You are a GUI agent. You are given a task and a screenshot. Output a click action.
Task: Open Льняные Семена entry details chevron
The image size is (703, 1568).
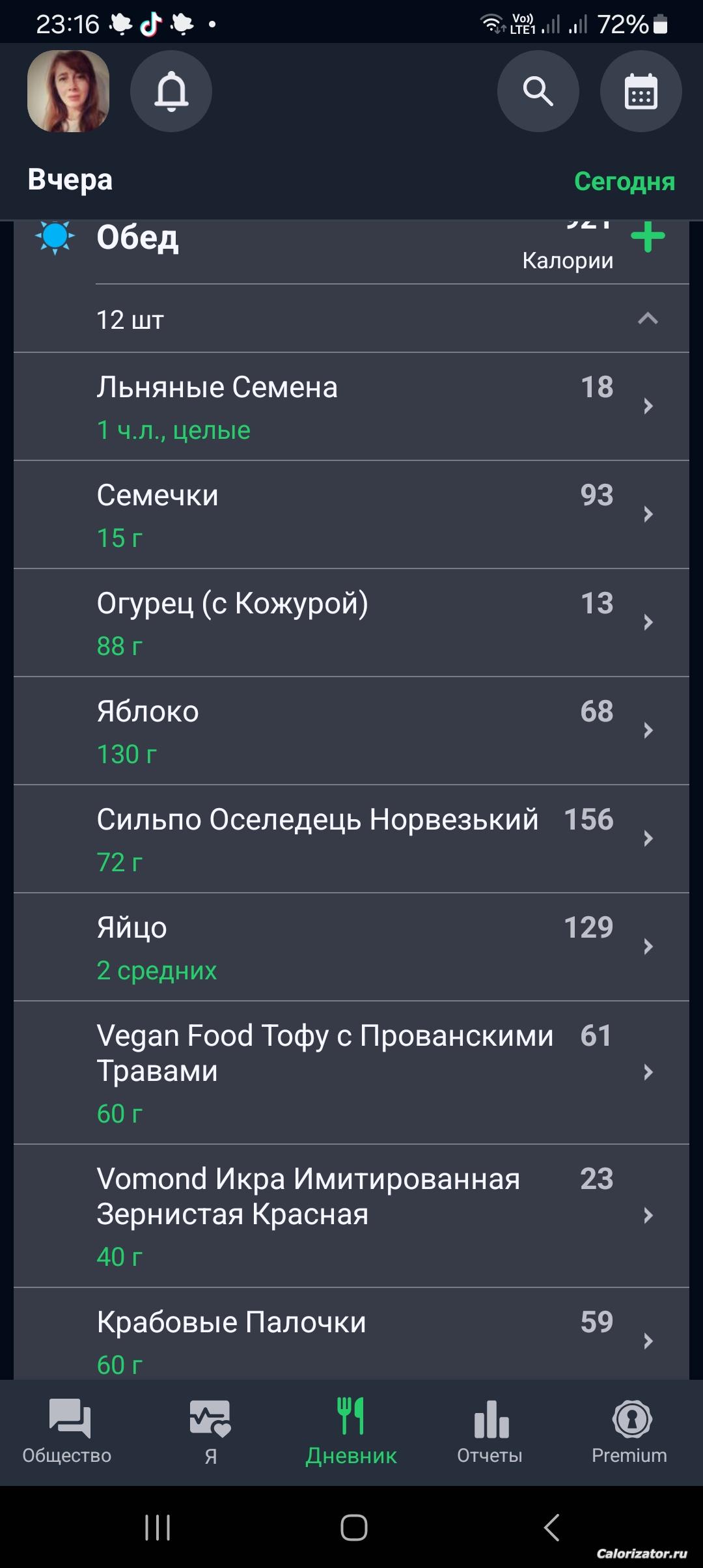[x=648, y=406]
